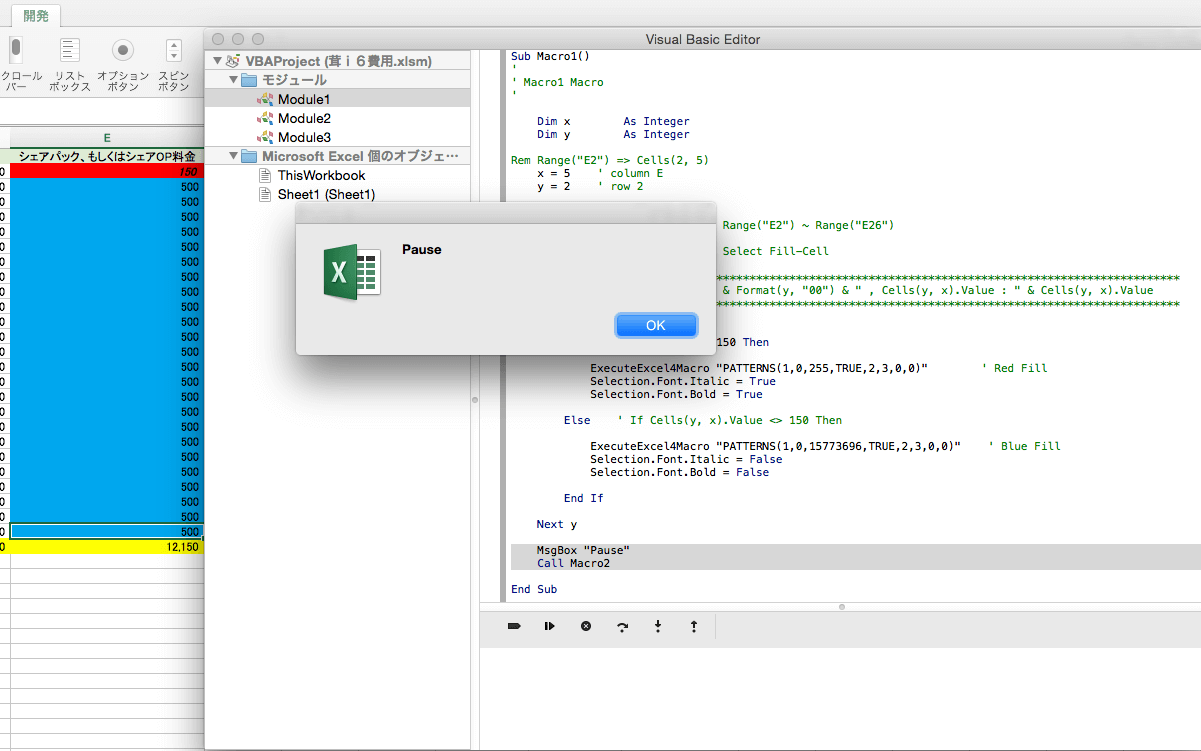This screenshot has width=1201, height=751.
Task: Select column E header
Action: coord(106,137)
